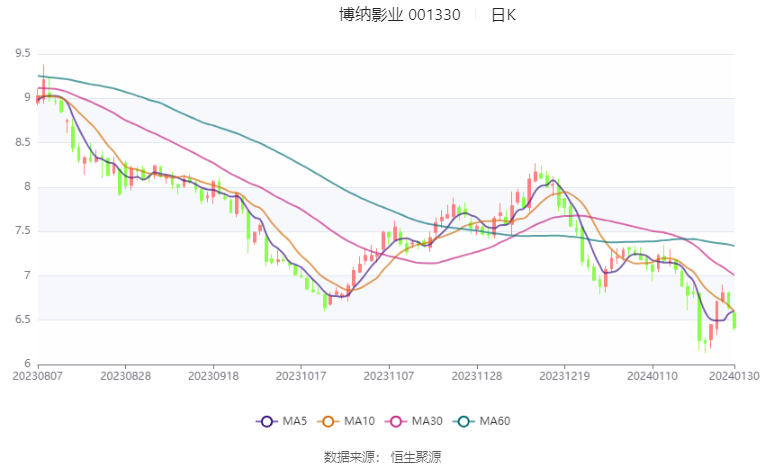765x465 pixels.
Task: Hide the MA30 line via its label
Action: click(427, 422)
